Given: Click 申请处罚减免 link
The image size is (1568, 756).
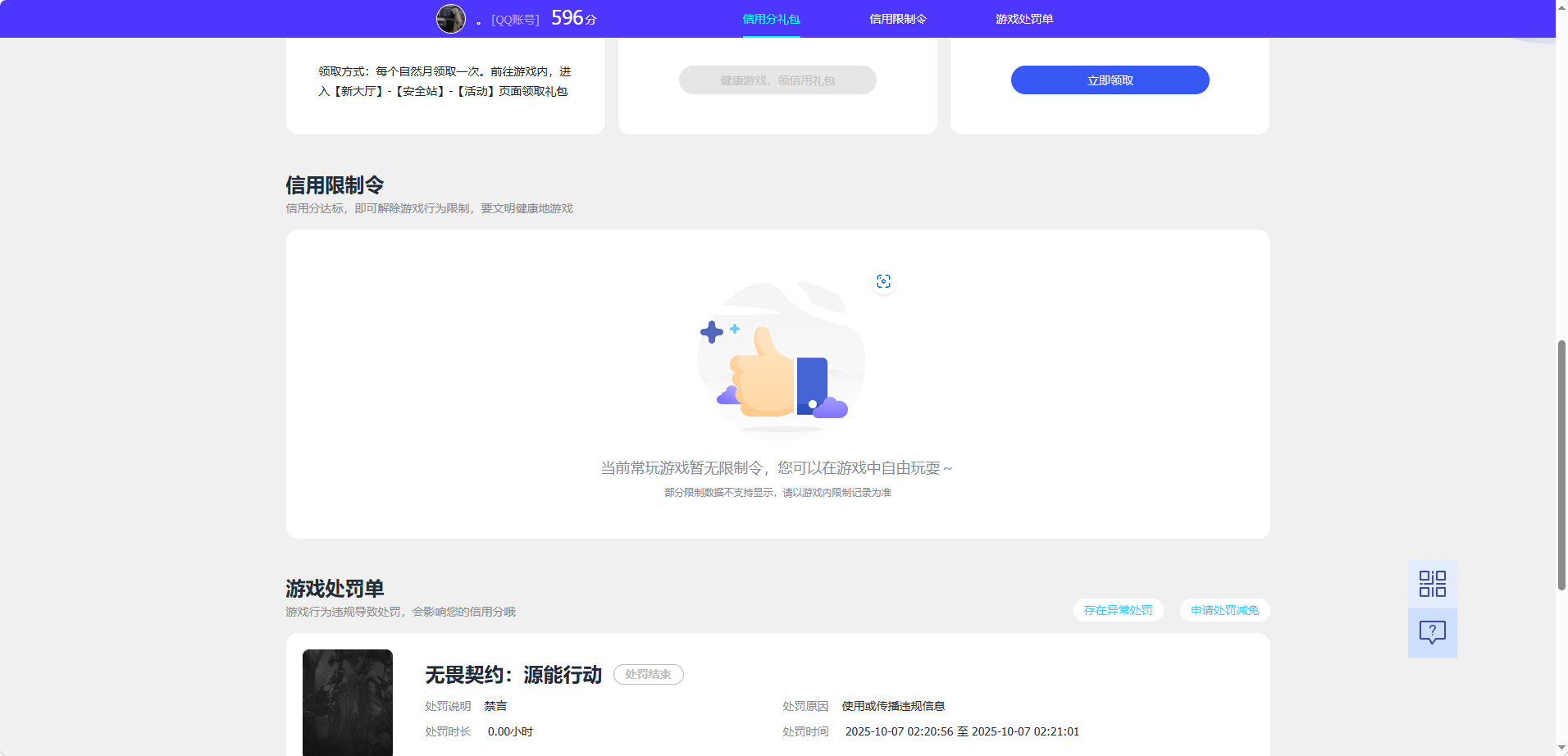Looking at the screenshot, I should point(1224,610).
